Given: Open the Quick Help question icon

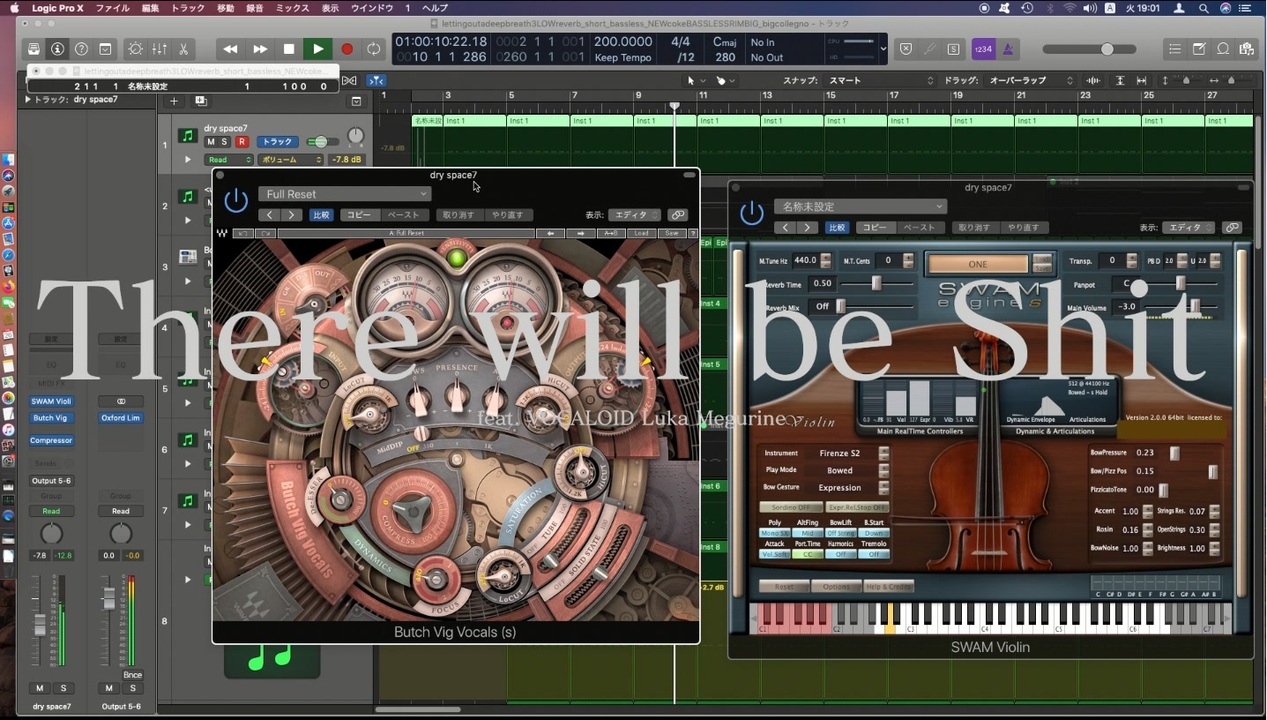Looking at the screenshot, I should coord(81,49).
